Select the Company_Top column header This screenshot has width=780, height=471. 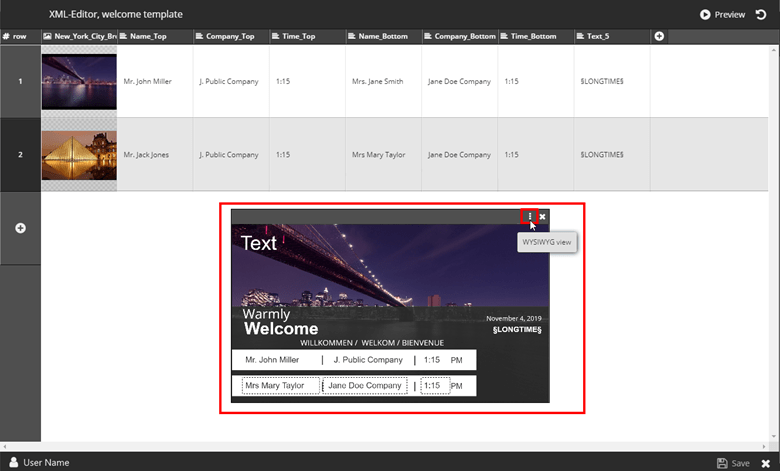[231, 36]
